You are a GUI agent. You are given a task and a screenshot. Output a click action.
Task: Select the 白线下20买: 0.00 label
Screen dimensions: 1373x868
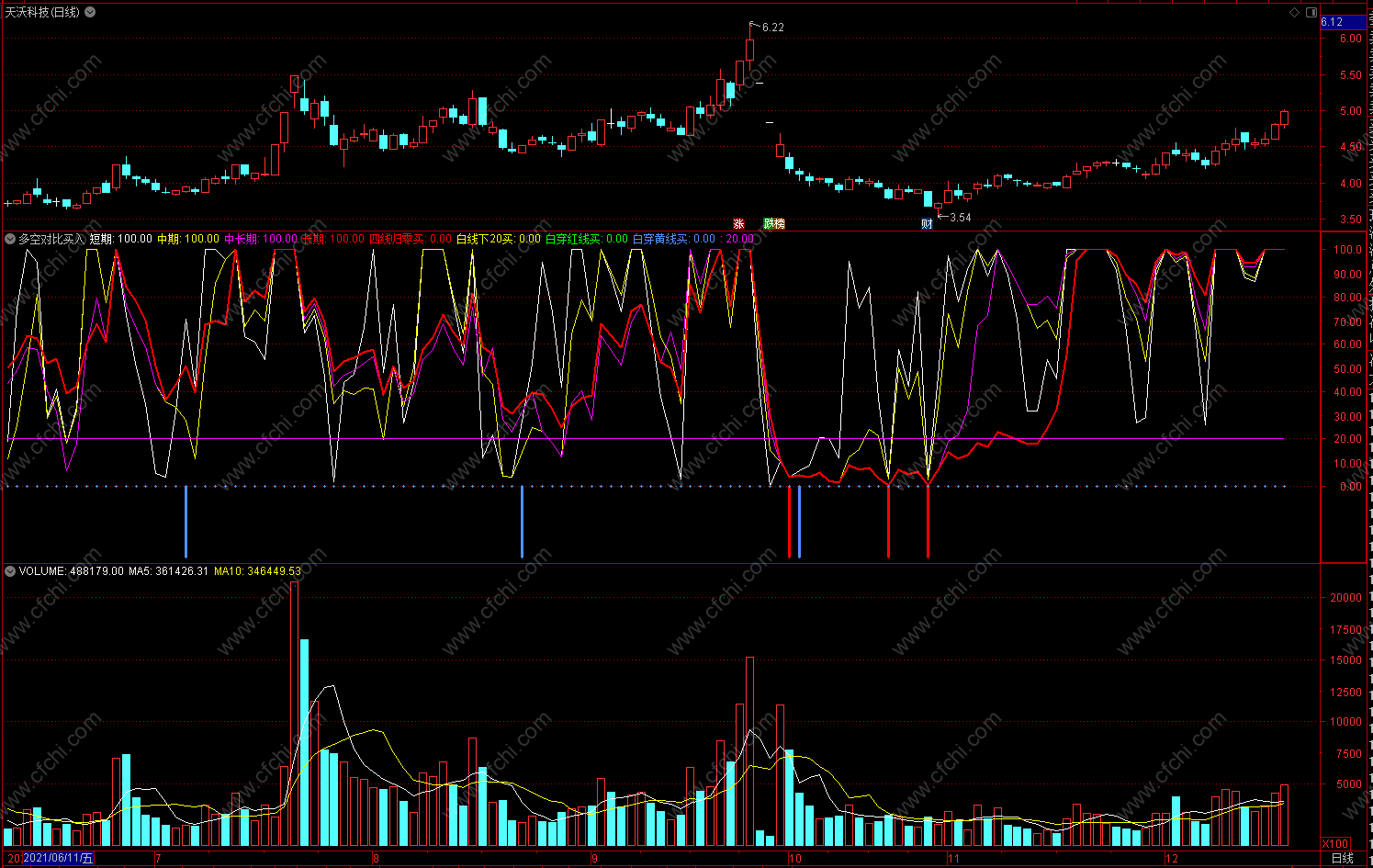click(x=499, y=239)
